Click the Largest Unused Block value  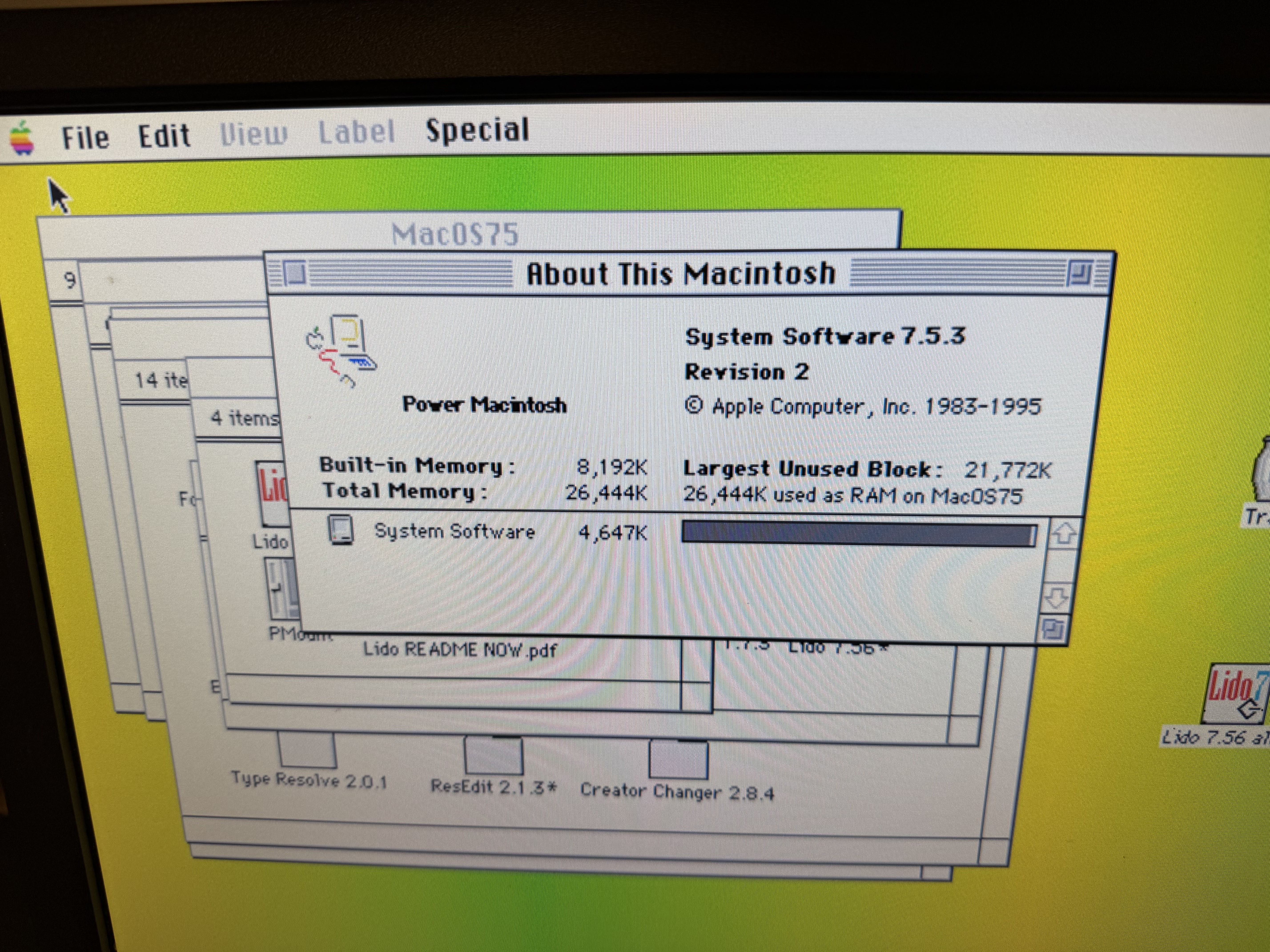coord(1008,470)
